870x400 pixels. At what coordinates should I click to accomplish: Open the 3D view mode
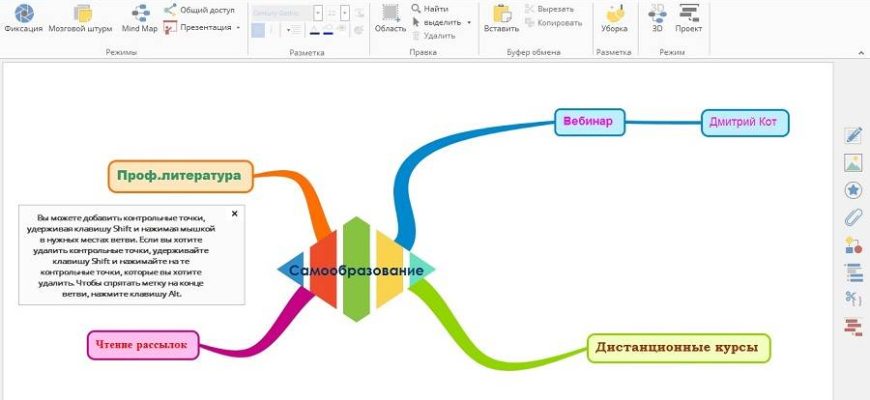(657, 13)
